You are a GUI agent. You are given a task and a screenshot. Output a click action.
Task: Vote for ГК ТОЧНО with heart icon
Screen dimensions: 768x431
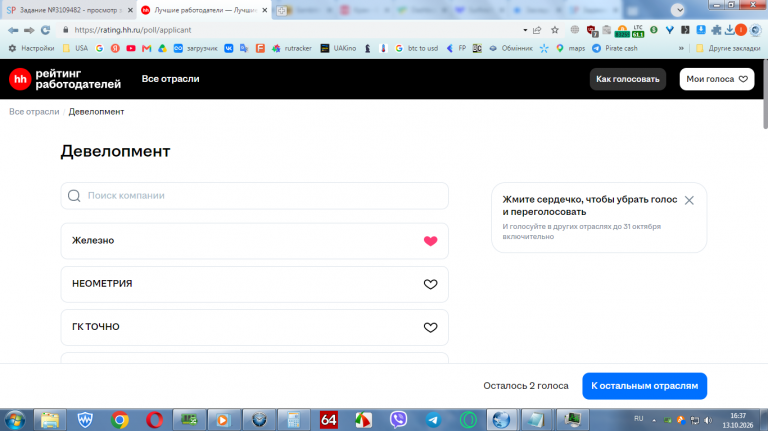point(431,327)
